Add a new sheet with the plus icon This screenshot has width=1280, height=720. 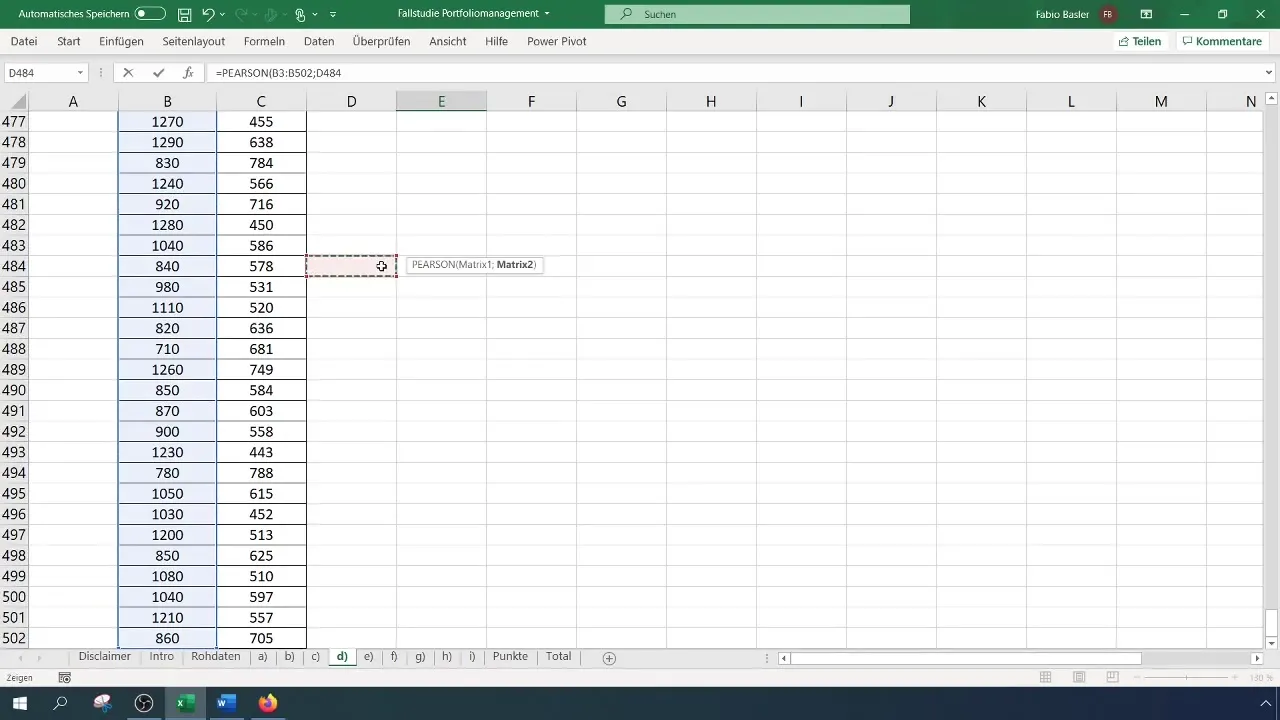pyautogui.click(x=609, y=658)
